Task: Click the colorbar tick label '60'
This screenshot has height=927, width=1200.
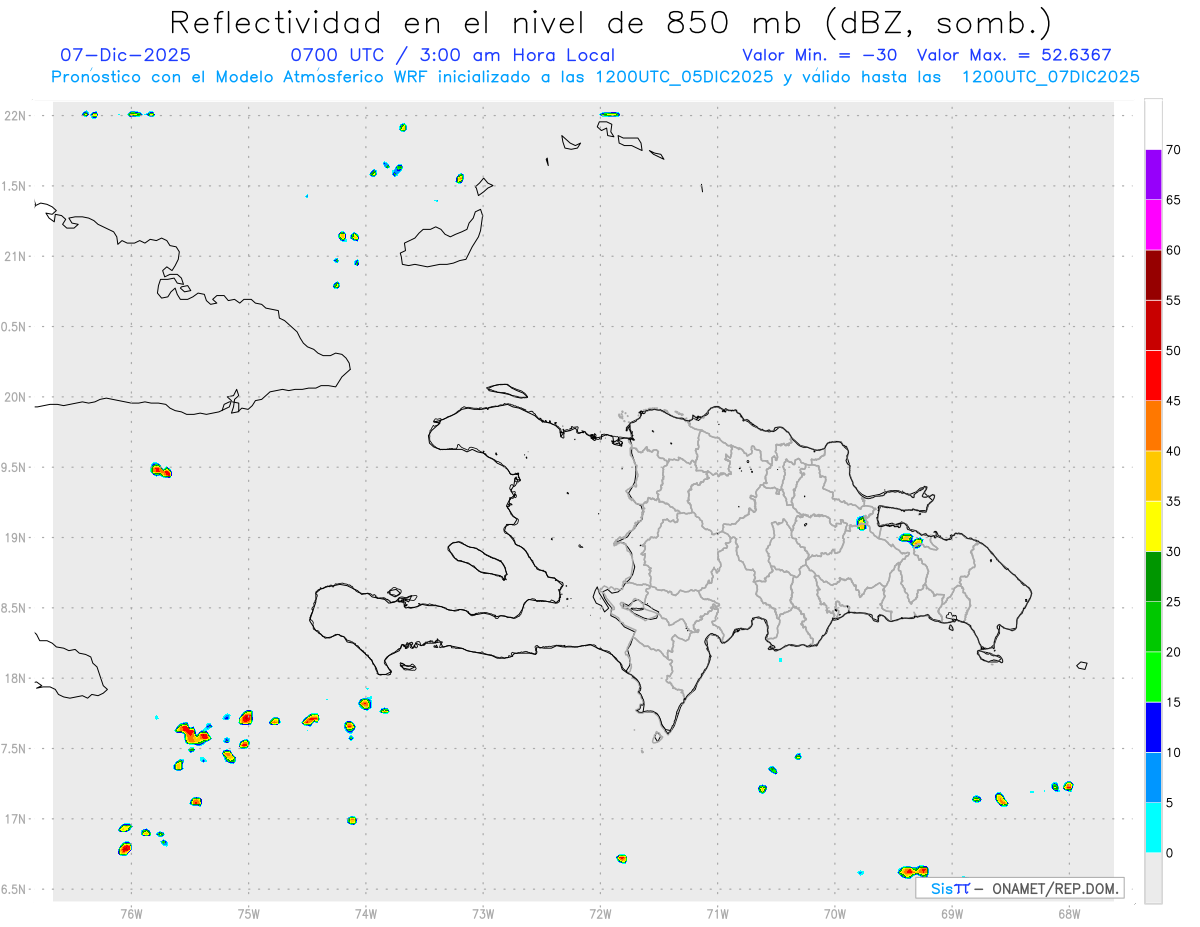Action: click(x=1173, y=250)
